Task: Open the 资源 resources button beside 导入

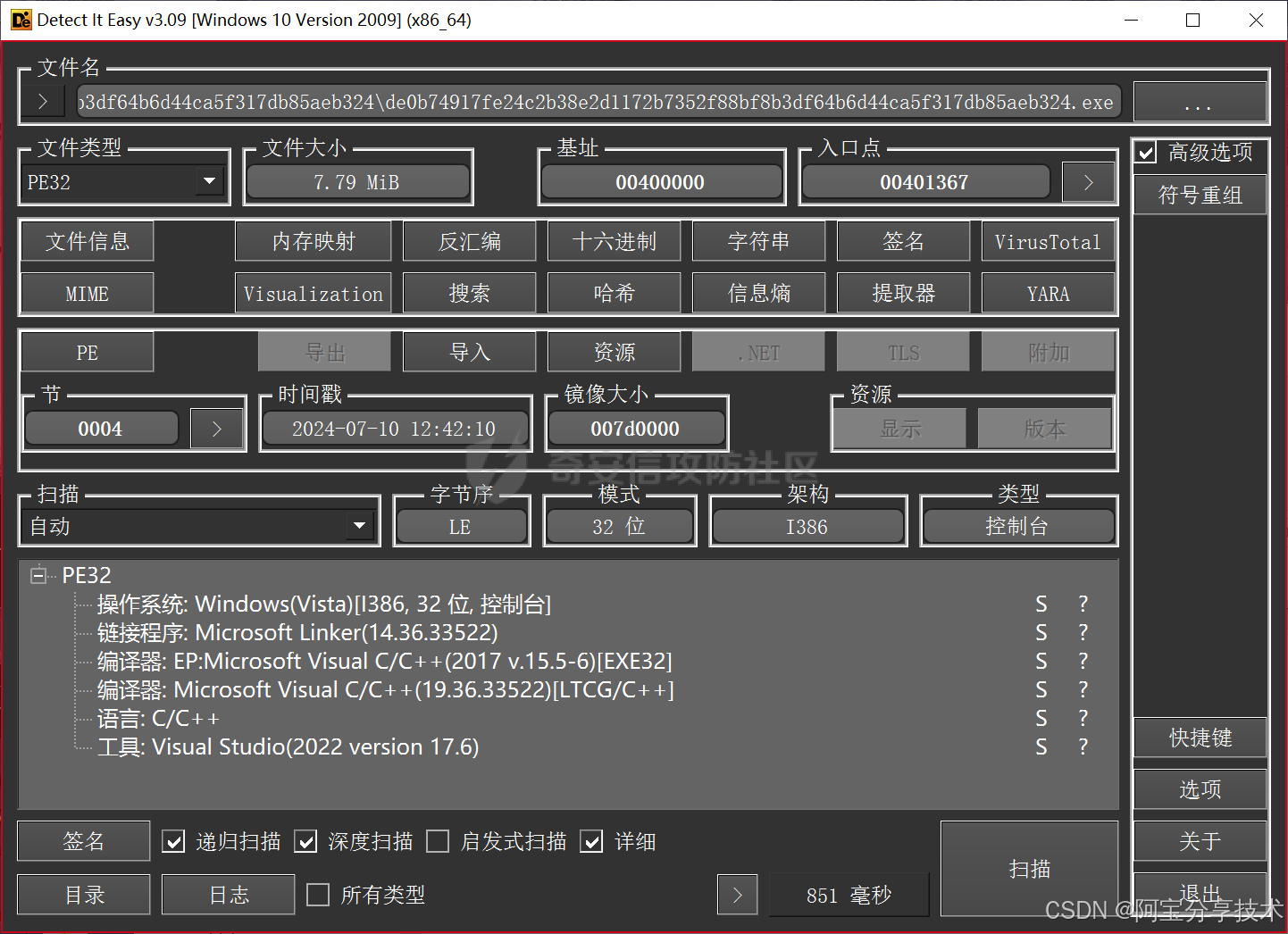Action: [615, 352]
